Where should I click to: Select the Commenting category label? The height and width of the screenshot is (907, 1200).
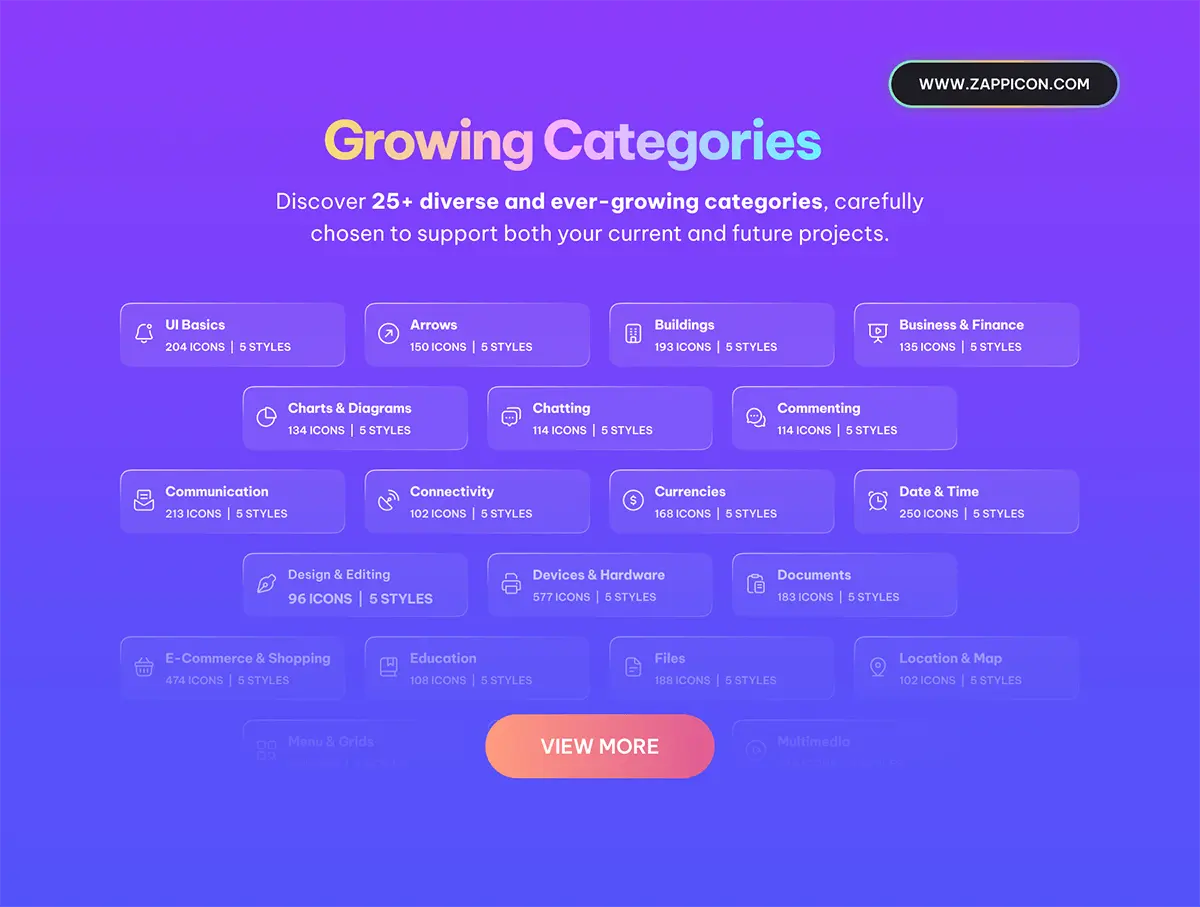(818, 408)
